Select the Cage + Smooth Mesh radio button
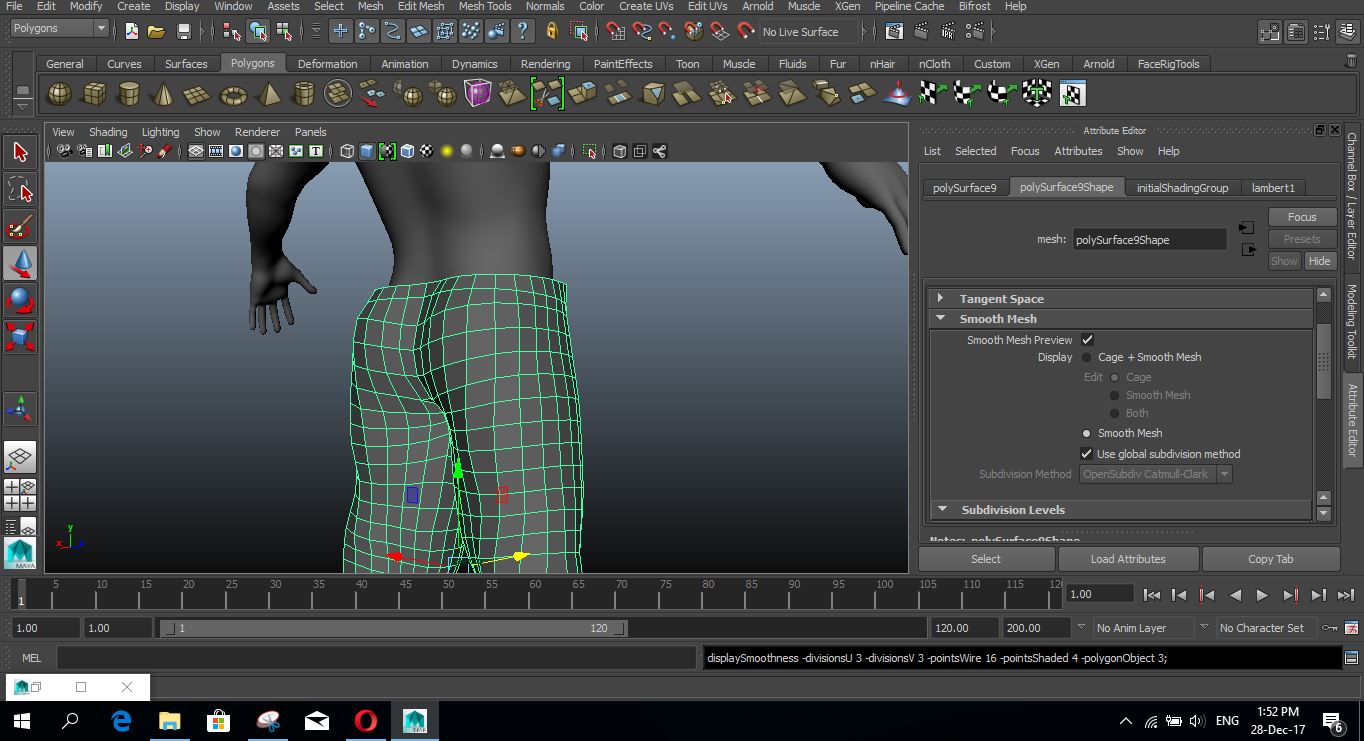The image size is (1364, 741). [1086, 357]
